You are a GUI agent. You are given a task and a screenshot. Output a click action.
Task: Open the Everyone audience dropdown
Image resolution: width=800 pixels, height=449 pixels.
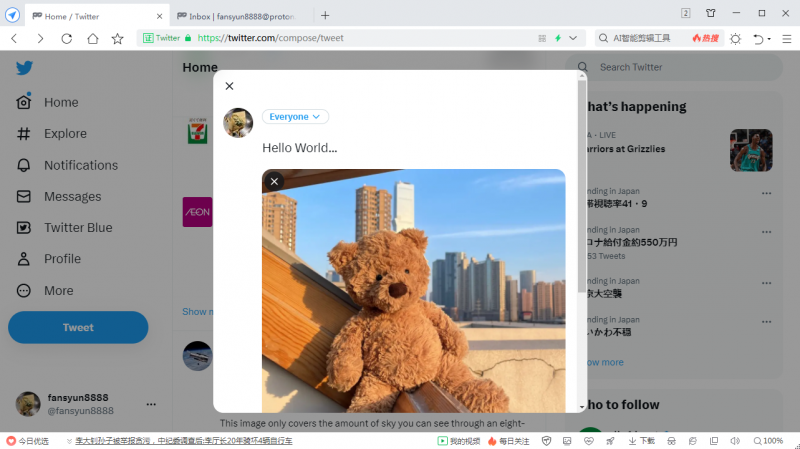click(295, 117)
